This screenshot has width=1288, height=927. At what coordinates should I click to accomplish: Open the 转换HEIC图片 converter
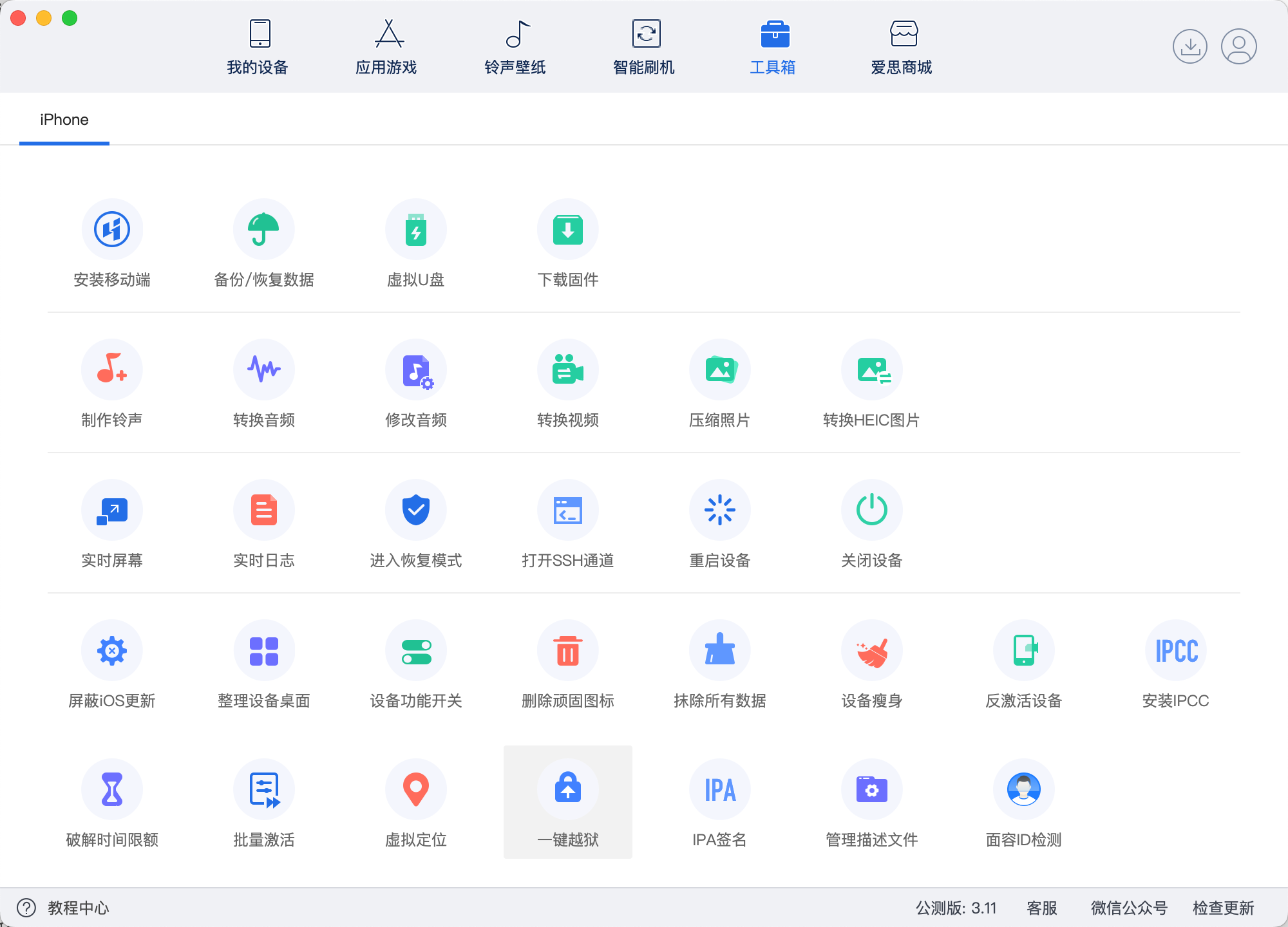click(x=872, y=384)
